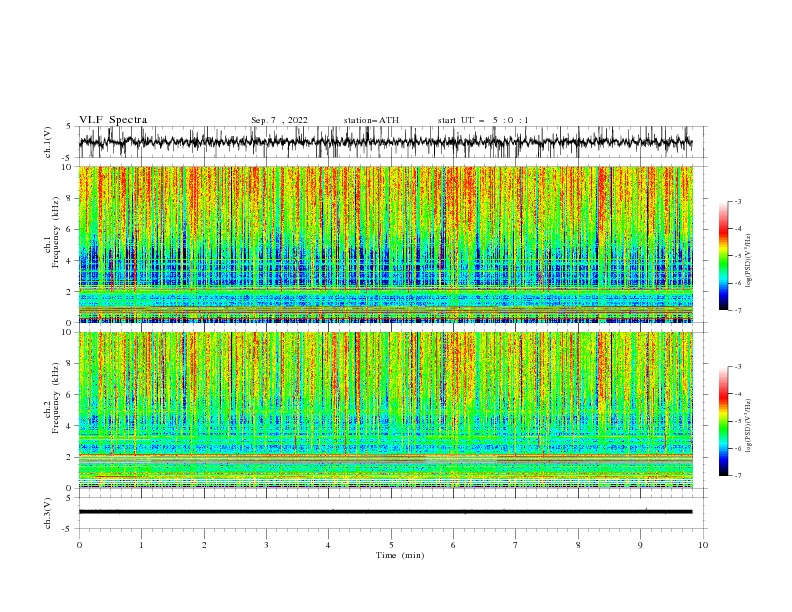
Task: Click the "ch.1(V)" axis label
Action: (48, 142)
